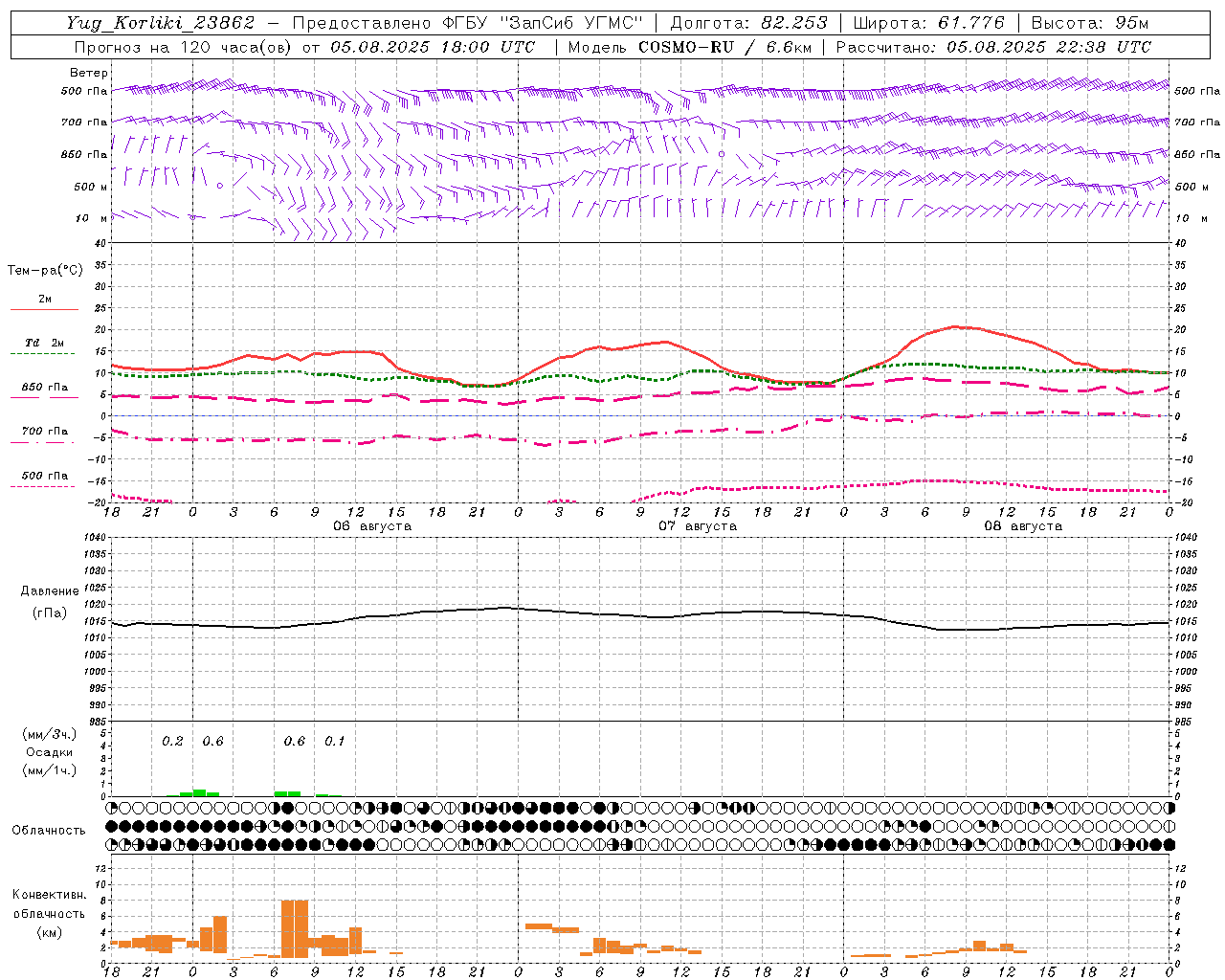The image size is (1225, 980).
Task: Click the computed time 05.08.2025 22:38 UTC
Action: pyautogui.click(x=1049, y=47)
